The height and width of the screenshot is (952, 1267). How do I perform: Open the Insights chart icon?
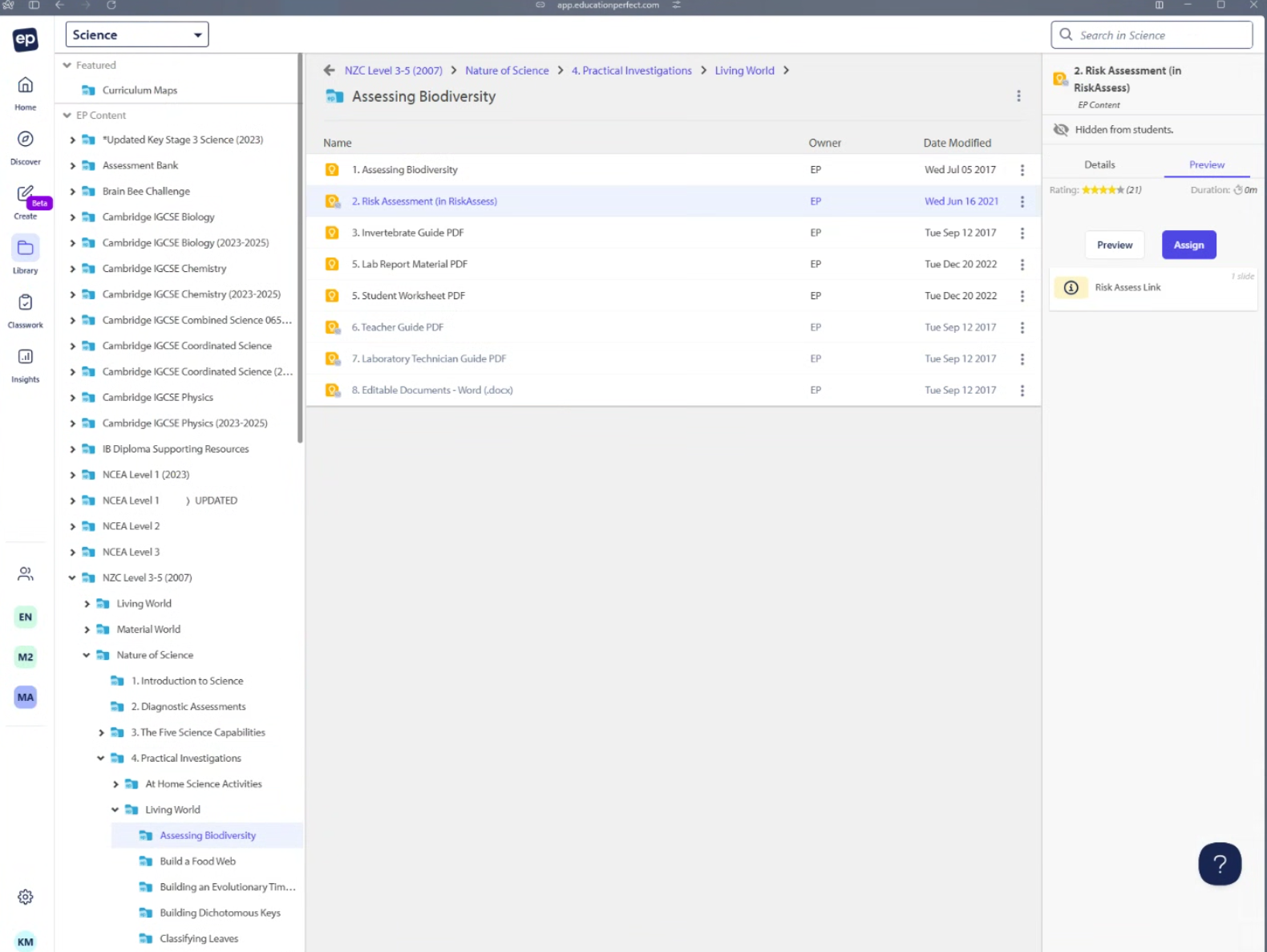tap(26, 357)
